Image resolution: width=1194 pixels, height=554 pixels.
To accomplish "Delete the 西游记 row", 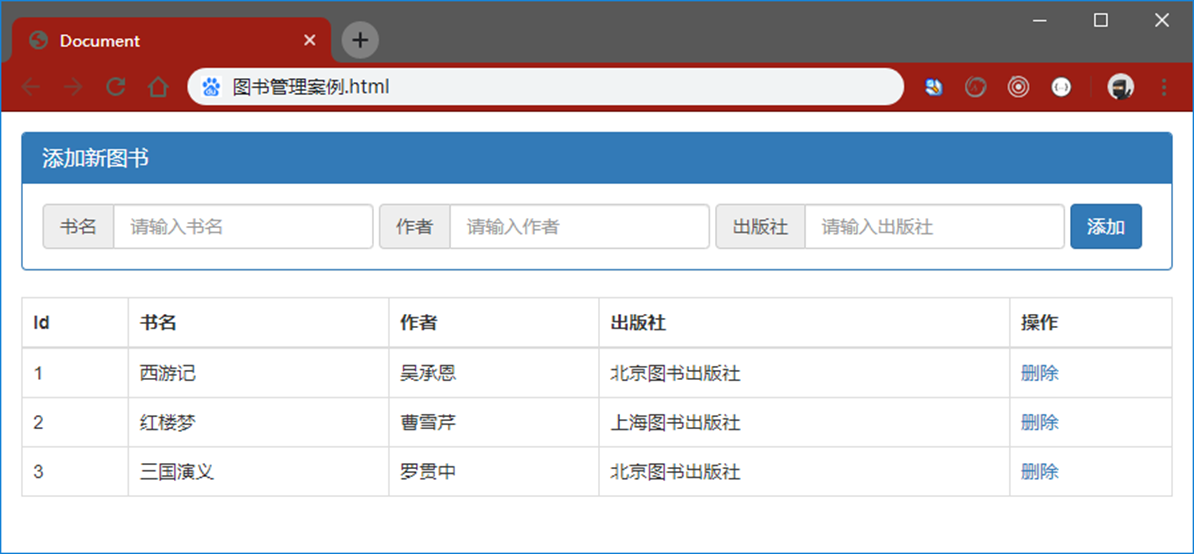I will point(1039,373).
